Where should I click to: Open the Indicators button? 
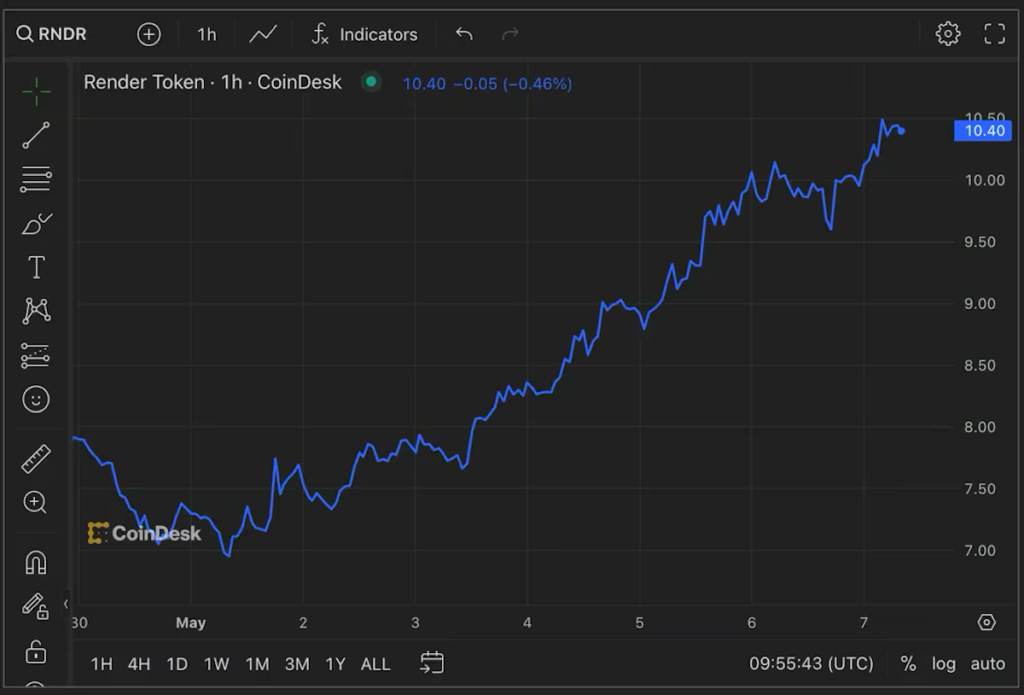364,34
